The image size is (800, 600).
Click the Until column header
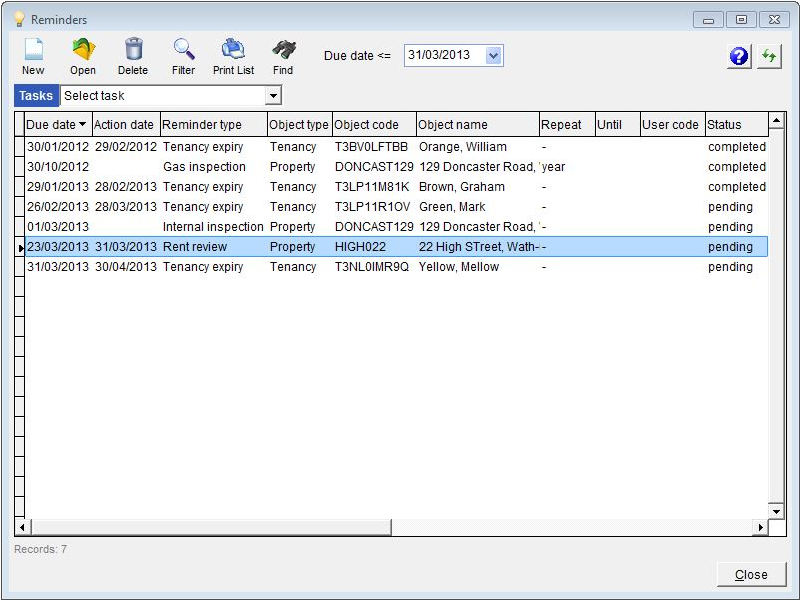click(x=618, y=124)
